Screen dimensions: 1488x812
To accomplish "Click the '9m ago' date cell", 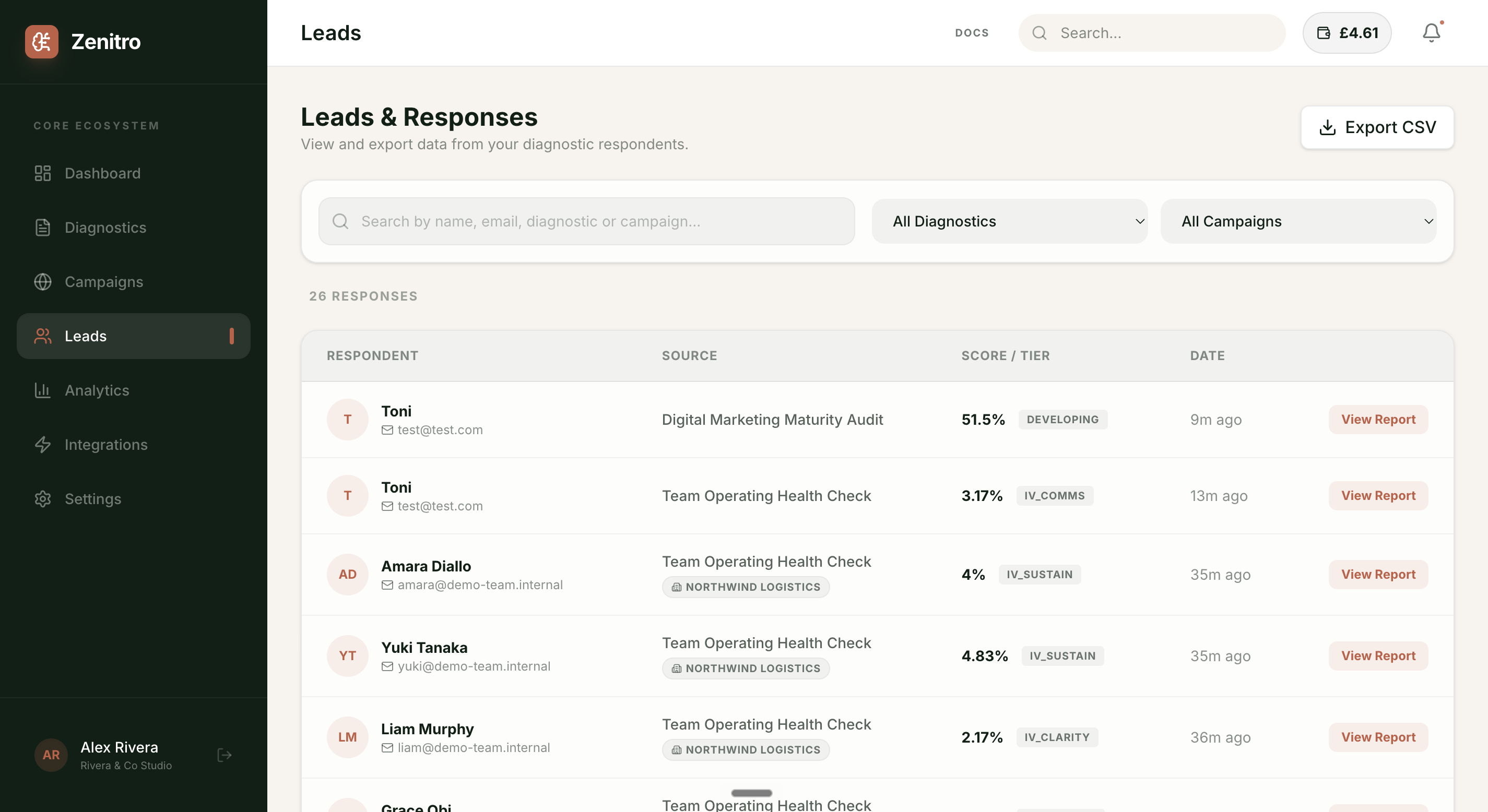I will (x=1216, y=419).
